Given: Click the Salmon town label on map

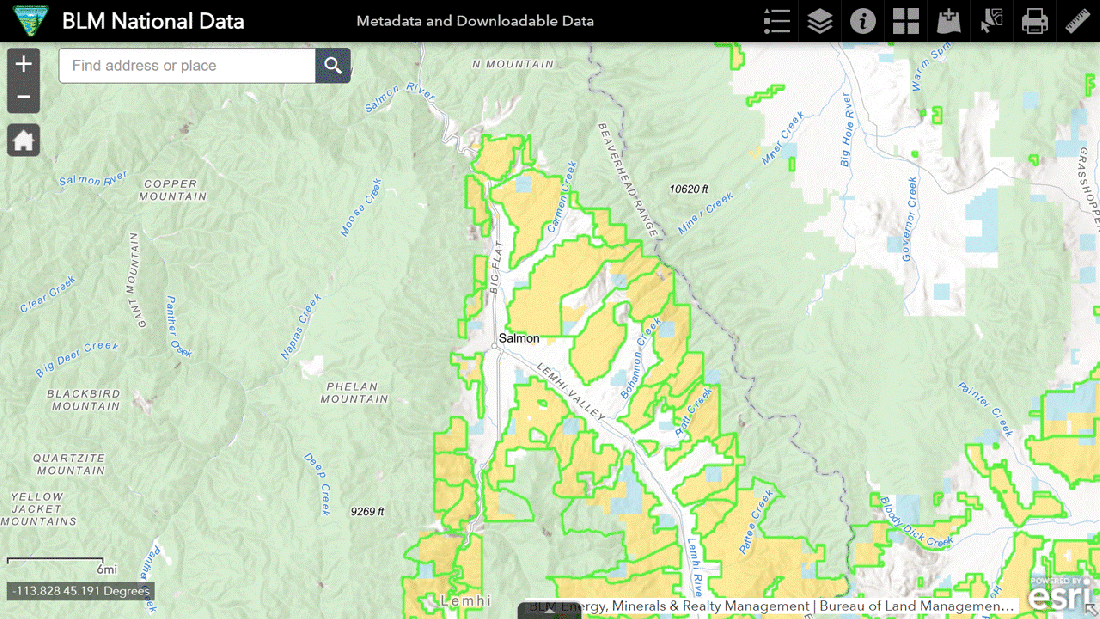Looking at the screenshot, I should (x=519, y=339).
